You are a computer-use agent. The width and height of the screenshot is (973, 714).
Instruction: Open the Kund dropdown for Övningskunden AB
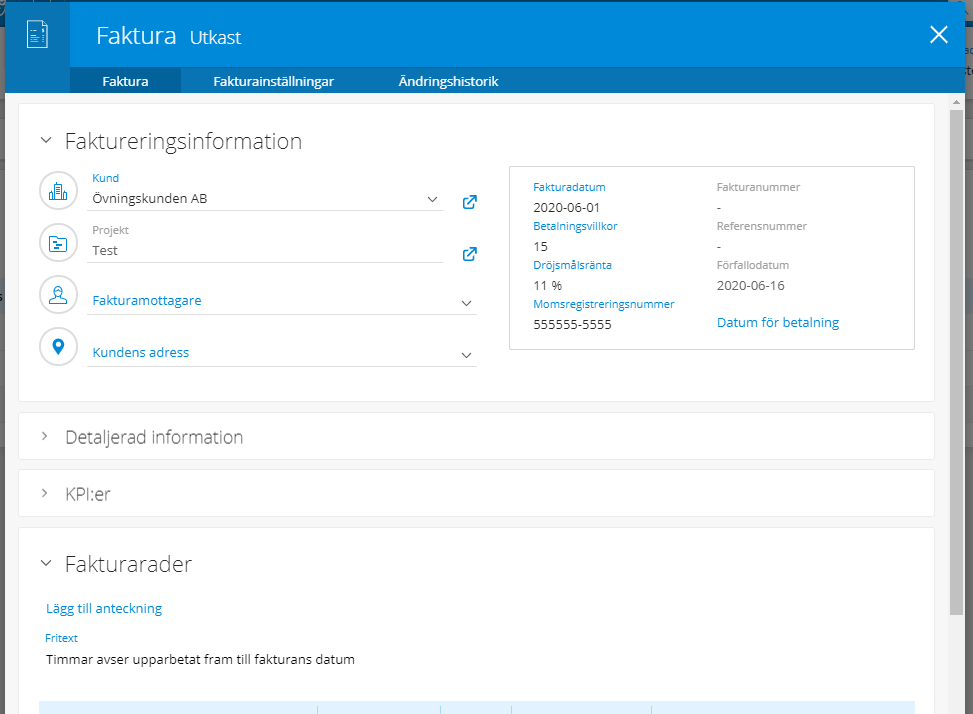point(433,199)
